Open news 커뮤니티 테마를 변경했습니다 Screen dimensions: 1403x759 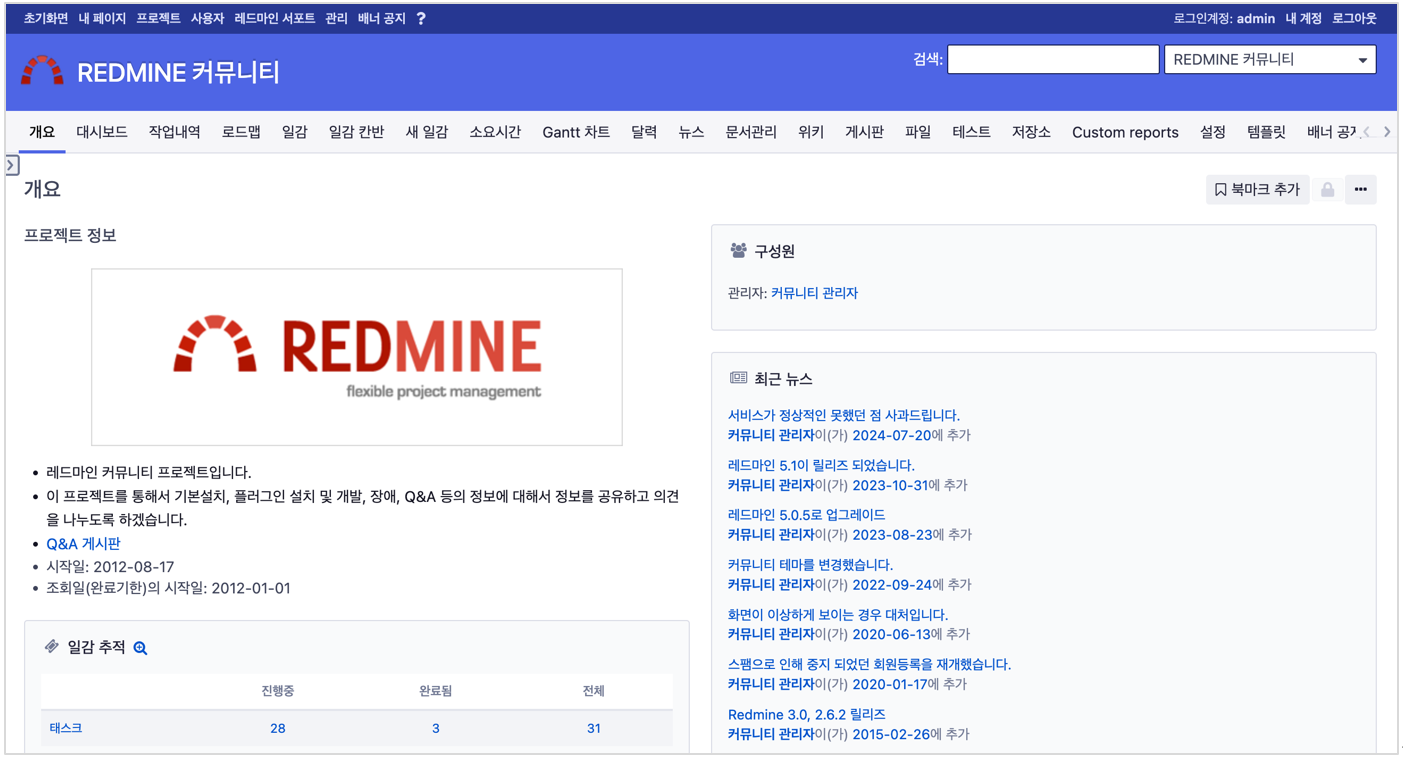[811, 565]
